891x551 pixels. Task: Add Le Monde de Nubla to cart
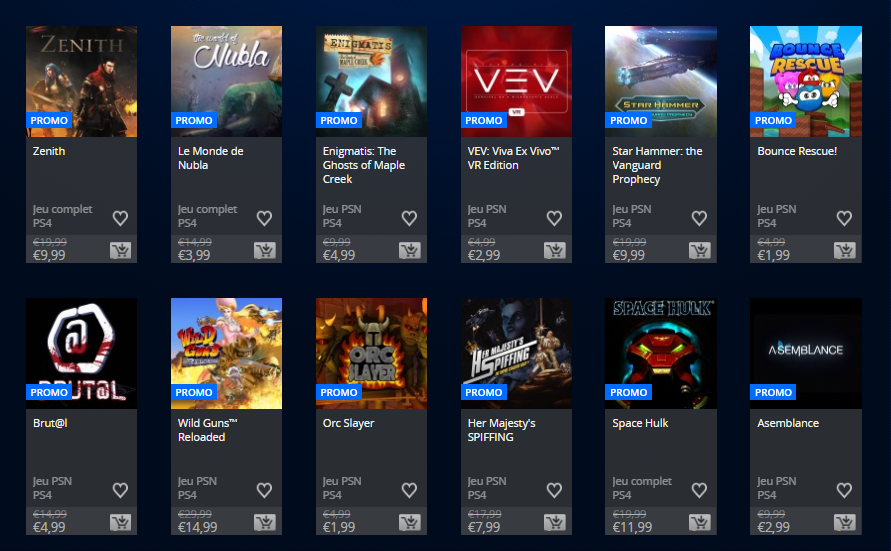pos(265,251)
